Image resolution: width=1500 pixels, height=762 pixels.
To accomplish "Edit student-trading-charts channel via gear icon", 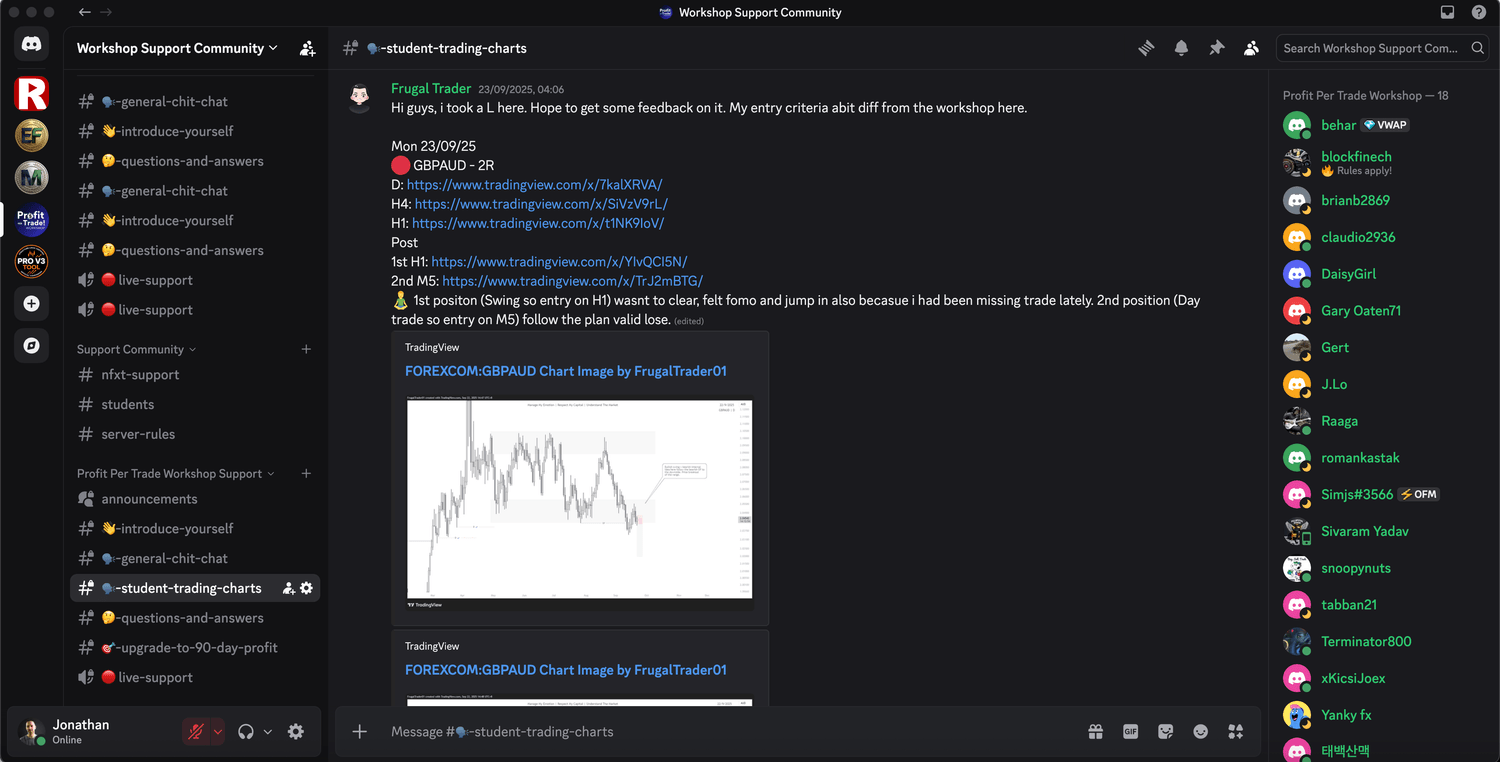I will coord(306,588).
